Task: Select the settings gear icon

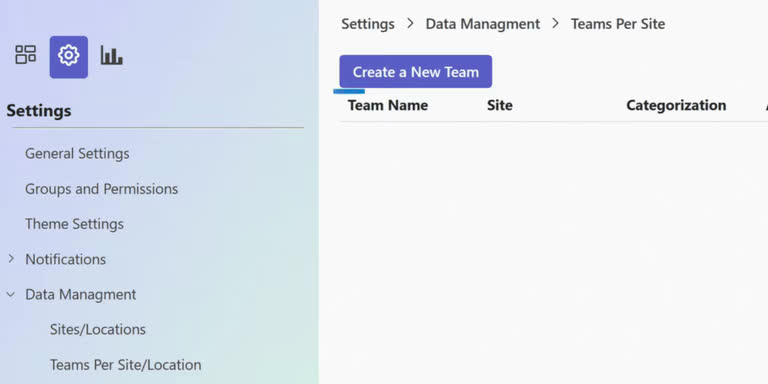Action: point(69,57)
